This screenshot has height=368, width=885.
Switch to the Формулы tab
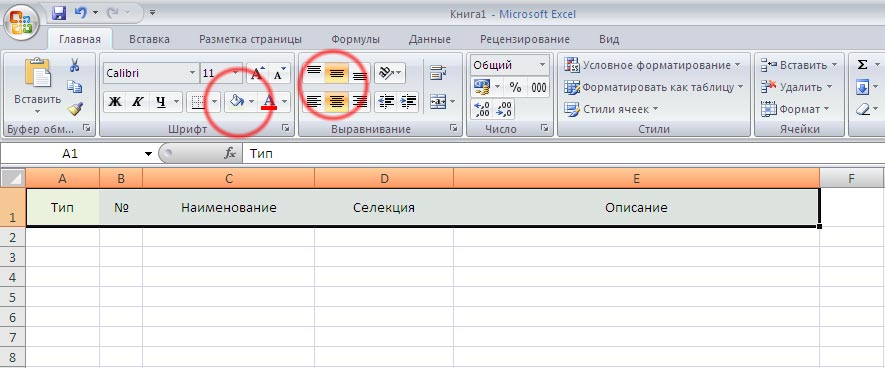pos(355,40)
